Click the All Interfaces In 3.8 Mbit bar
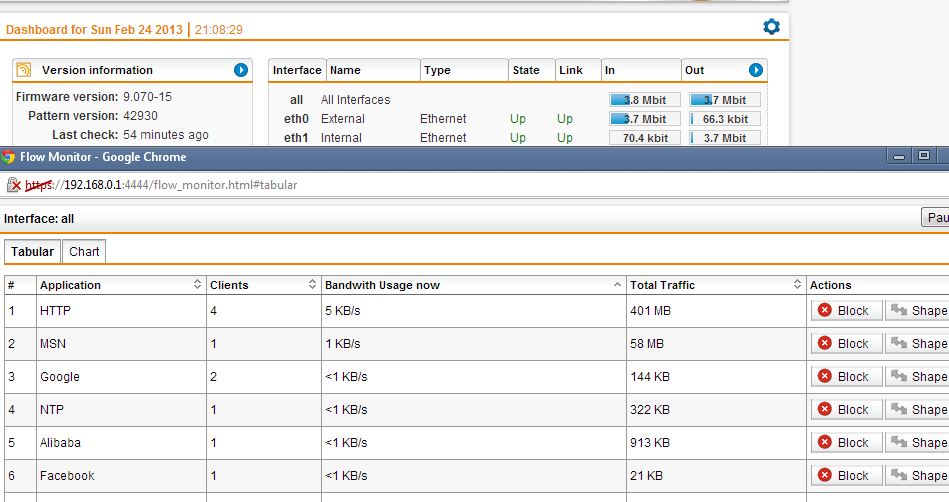Viewport: 949px width, 502px height. tap(645, 100)
